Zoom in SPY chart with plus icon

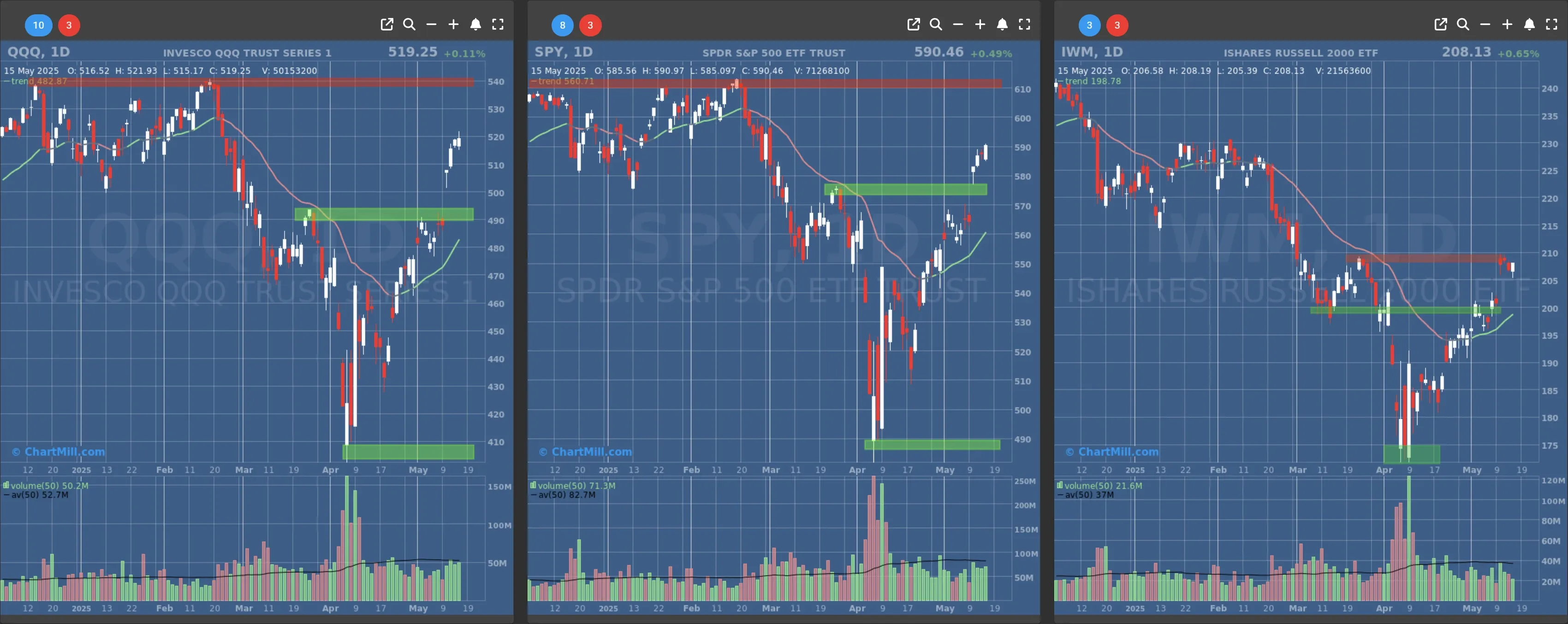(x=980, y=24)
